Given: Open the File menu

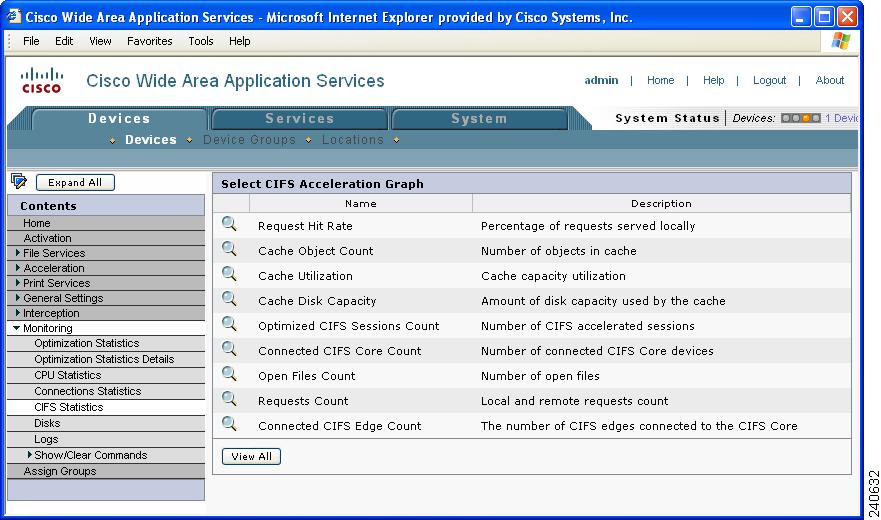Looking at the screenshot, I should click(31, 41).
